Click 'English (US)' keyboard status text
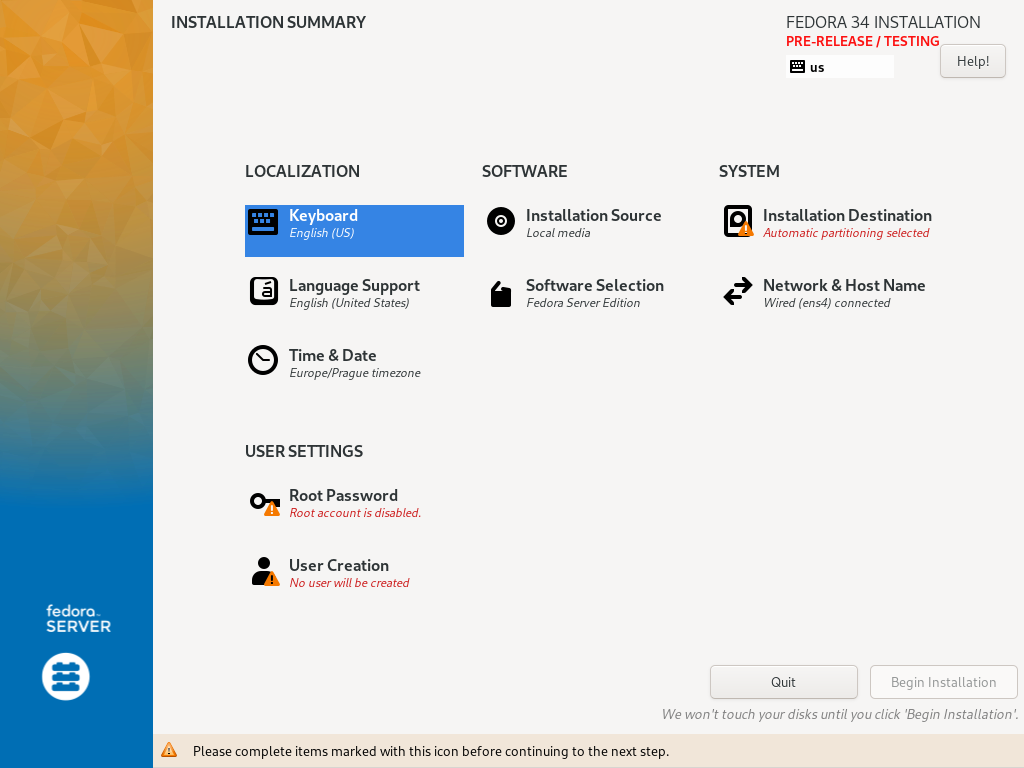Image resolution: width=1024 pixels, height=768 pixels. click(322, 233)
